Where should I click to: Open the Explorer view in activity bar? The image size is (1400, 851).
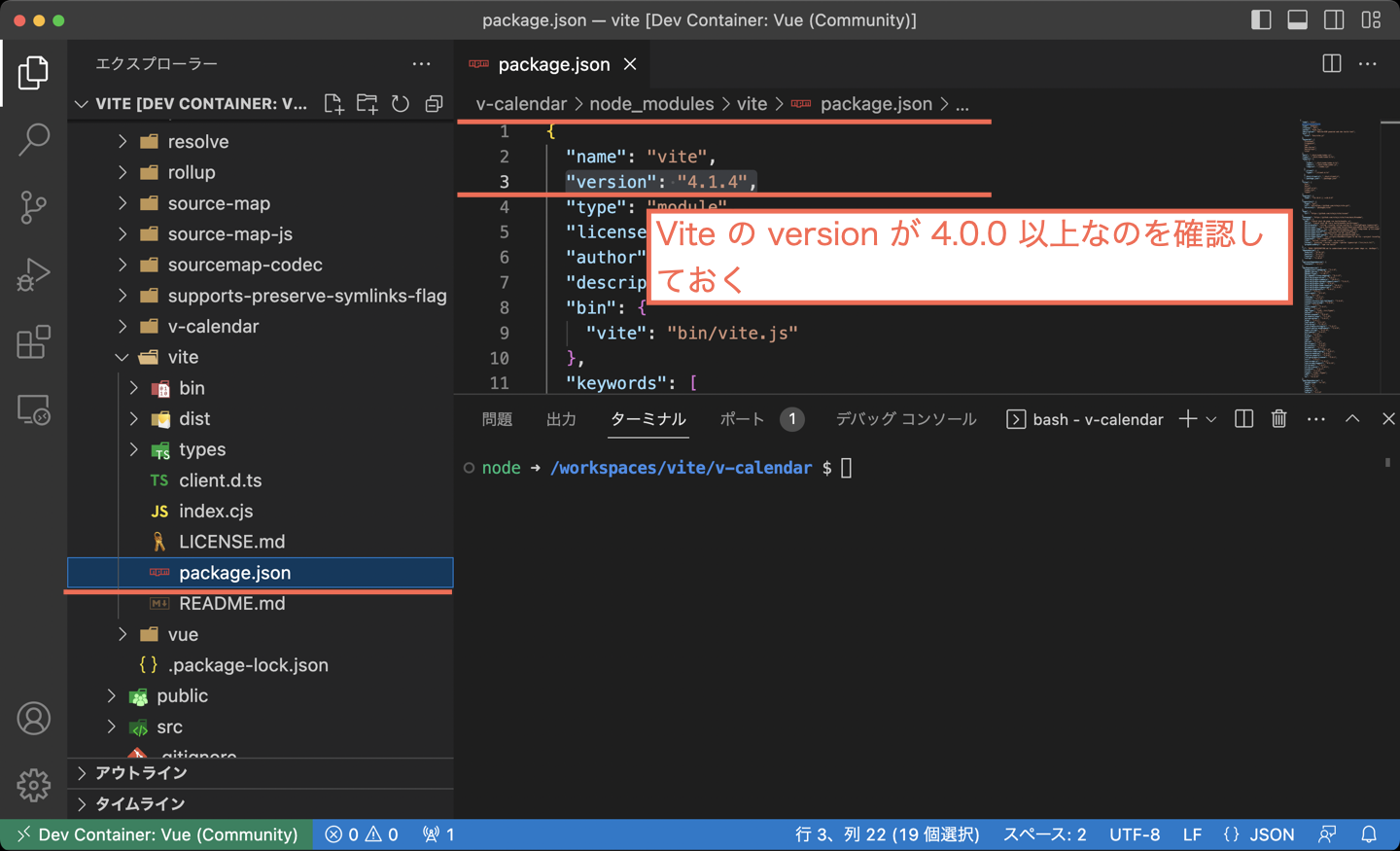[33, 73]
